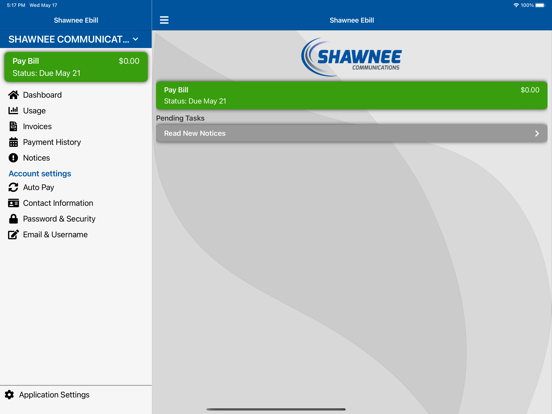Click the Account settings heading

40,174
